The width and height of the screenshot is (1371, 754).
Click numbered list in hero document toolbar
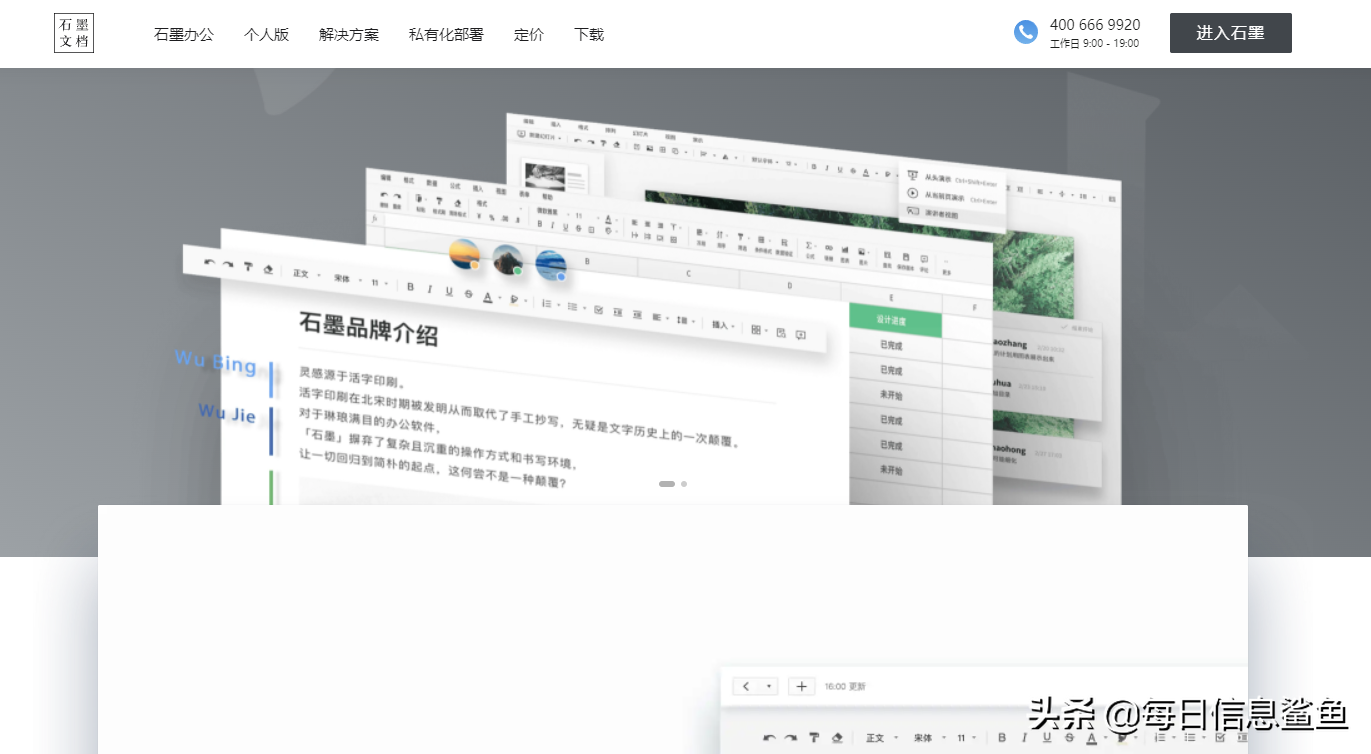click(548, 303)
